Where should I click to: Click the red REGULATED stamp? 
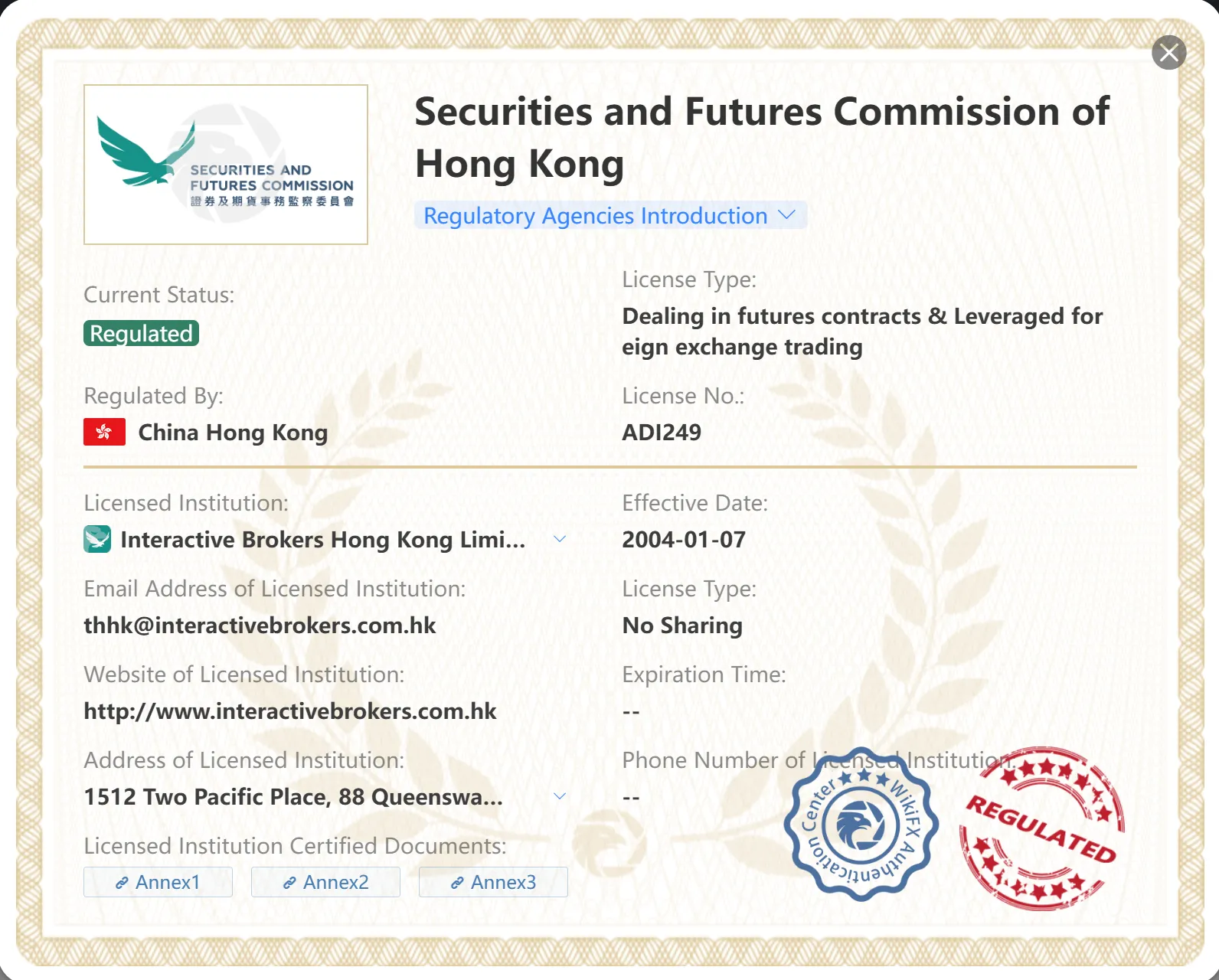click(1042, 828)
